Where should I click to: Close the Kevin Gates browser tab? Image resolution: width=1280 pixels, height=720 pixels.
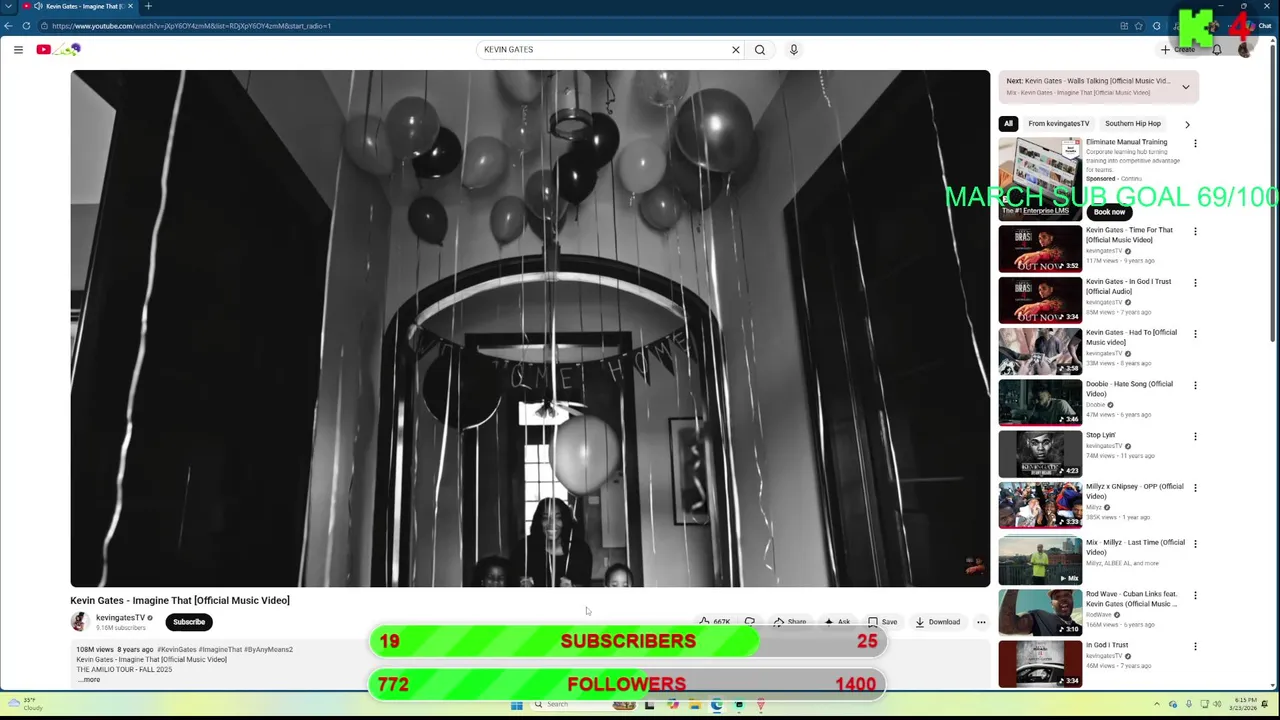130,6
